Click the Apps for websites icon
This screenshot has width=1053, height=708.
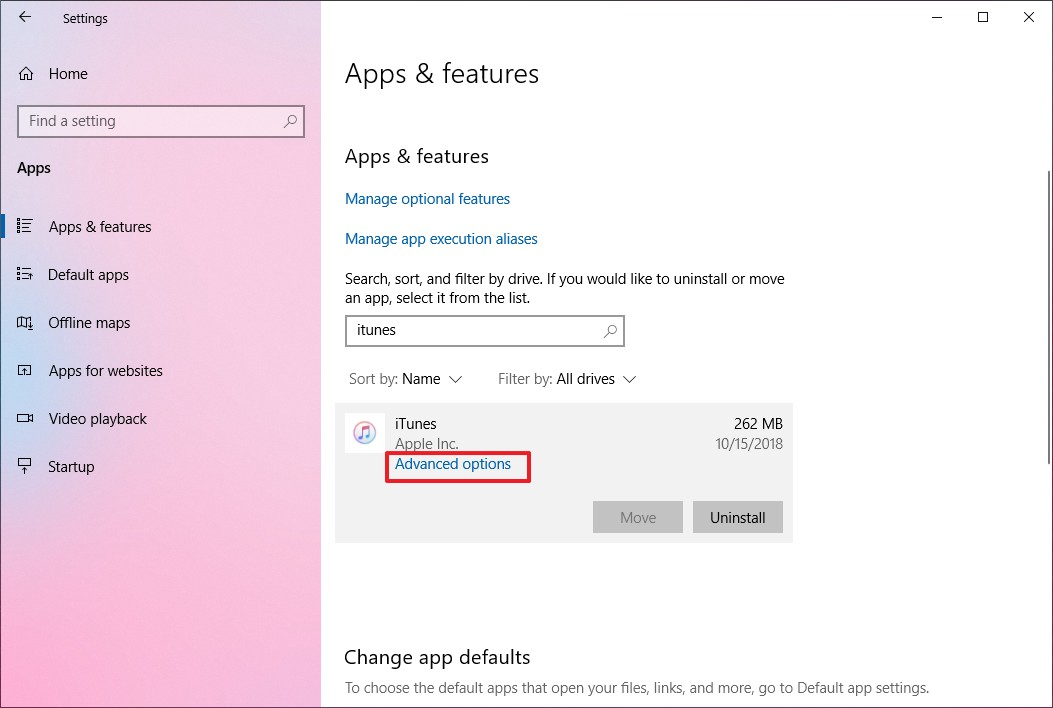[26, 371]
